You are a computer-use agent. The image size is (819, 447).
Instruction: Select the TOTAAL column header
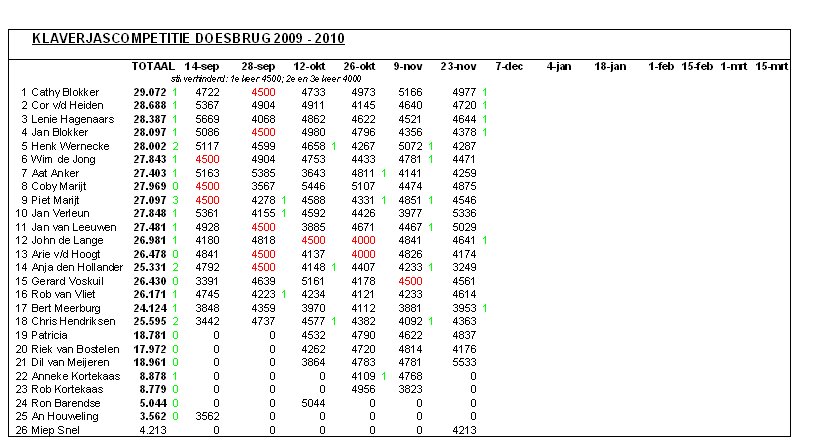(153, 66)
